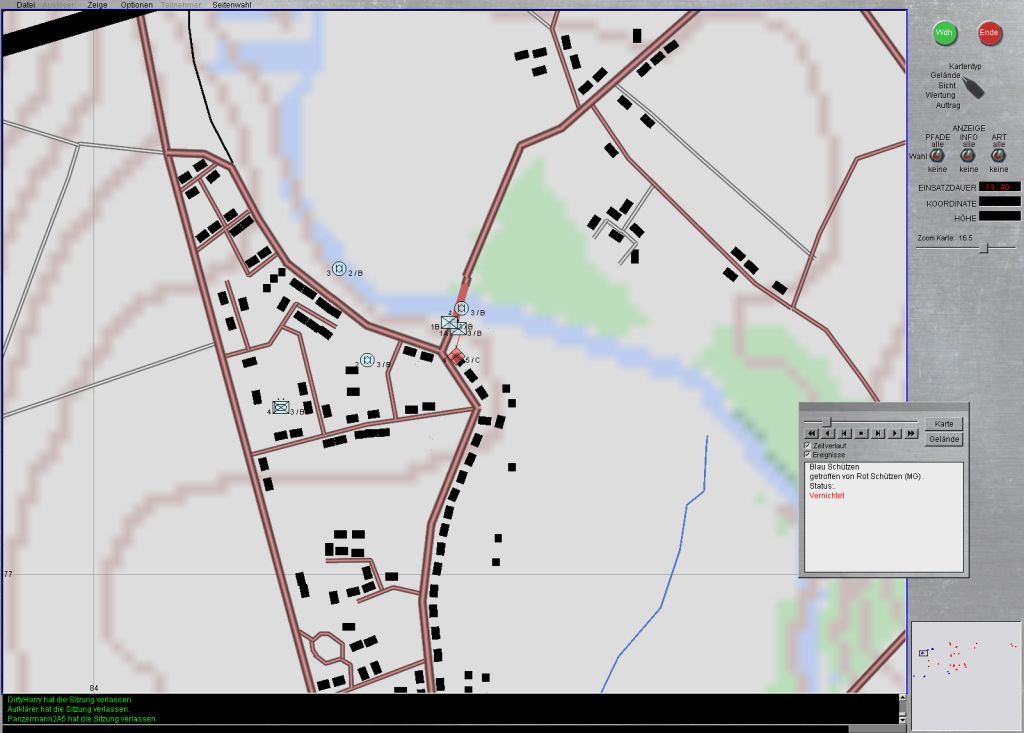Viewport: 1024px width, 733px height.
Task: Open the Optionen menu
Action: coord(137,5)
